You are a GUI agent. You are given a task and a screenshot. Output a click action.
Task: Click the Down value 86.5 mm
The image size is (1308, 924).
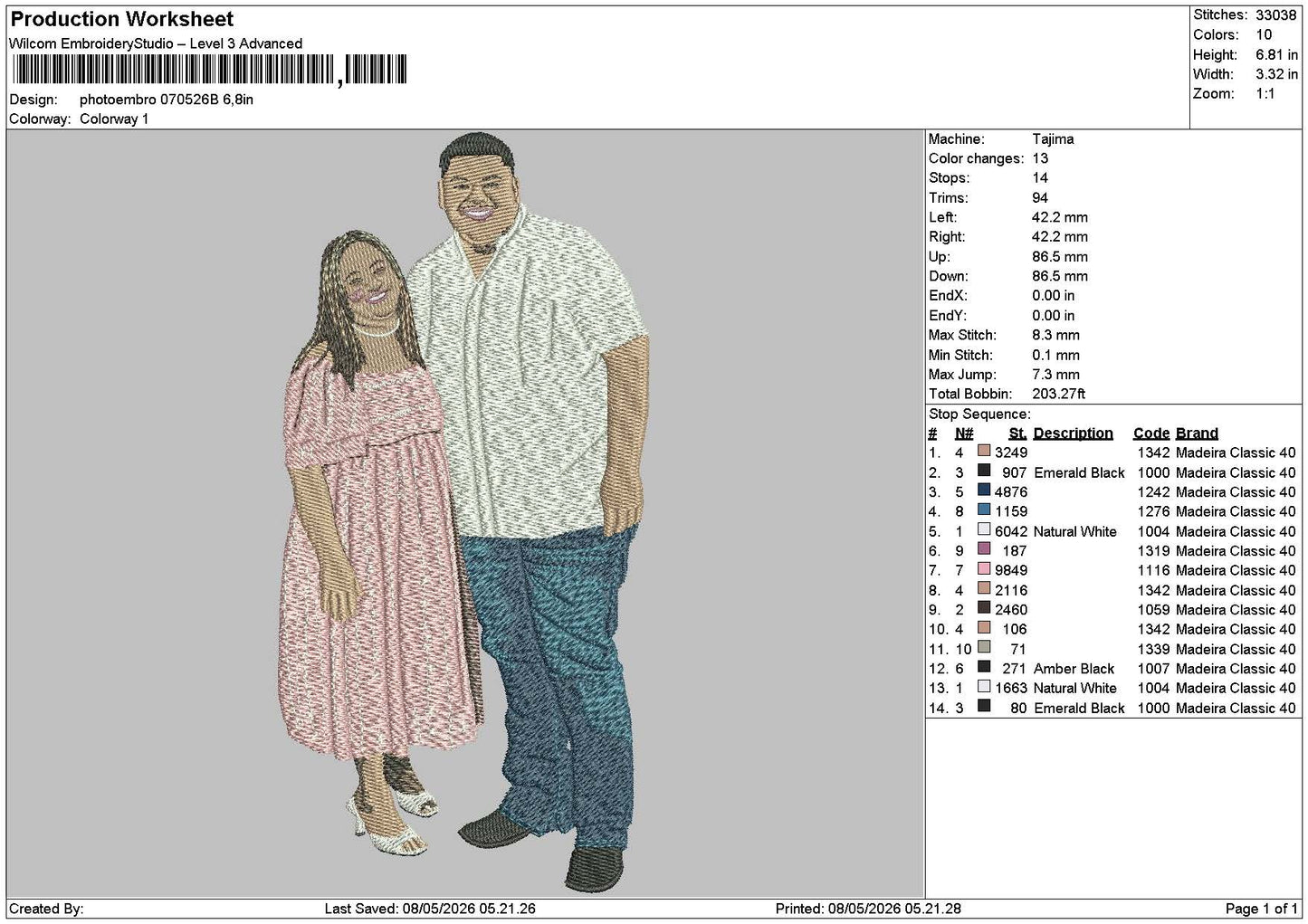(x=1060, y=276)
